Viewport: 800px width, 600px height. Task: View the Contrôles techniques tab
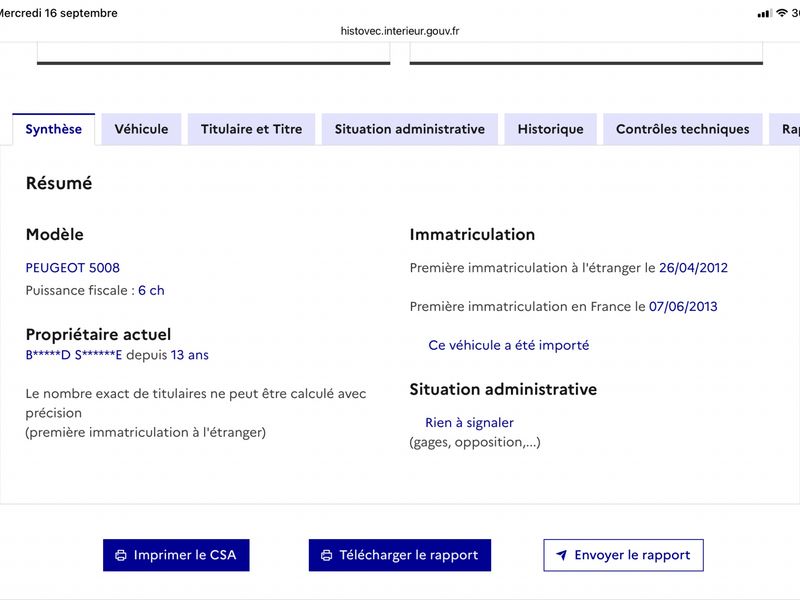[x=683, y=129]
